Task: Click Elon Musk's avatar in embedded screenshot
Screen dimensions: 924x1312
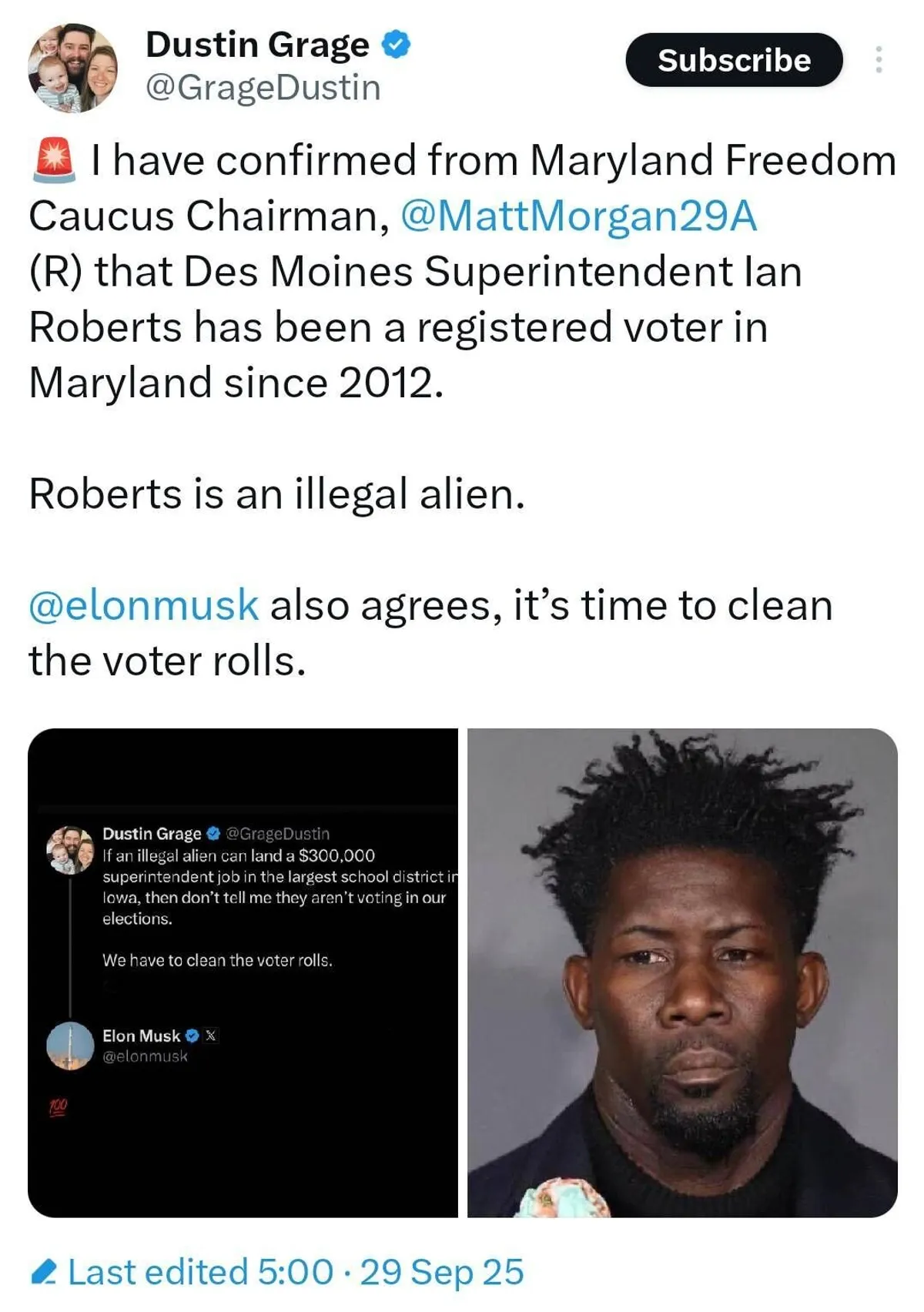Action: (70, 1046)
